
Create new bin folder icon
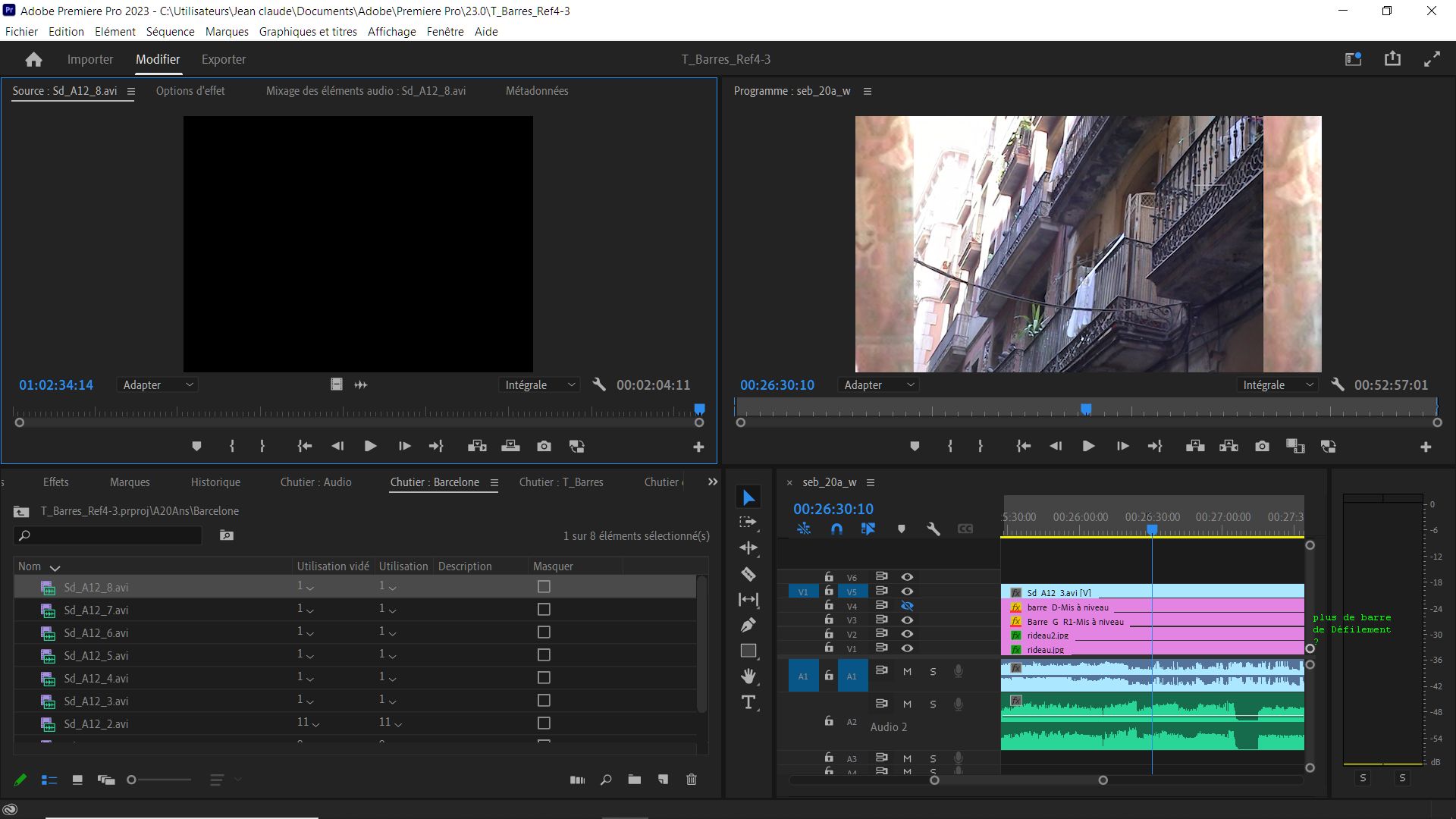tap(634, 780)
